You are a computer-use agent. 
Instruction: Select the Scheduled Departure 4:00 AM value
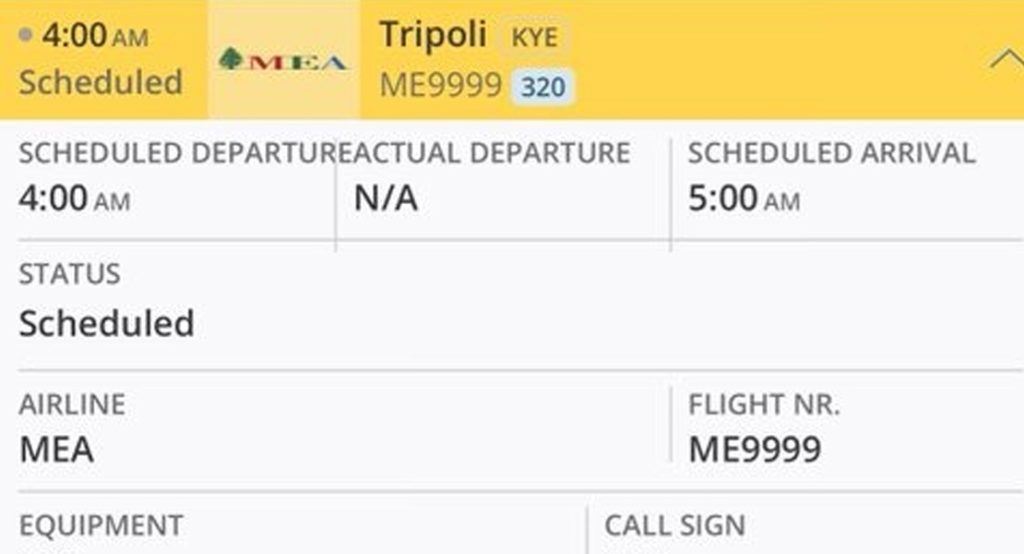74,199
